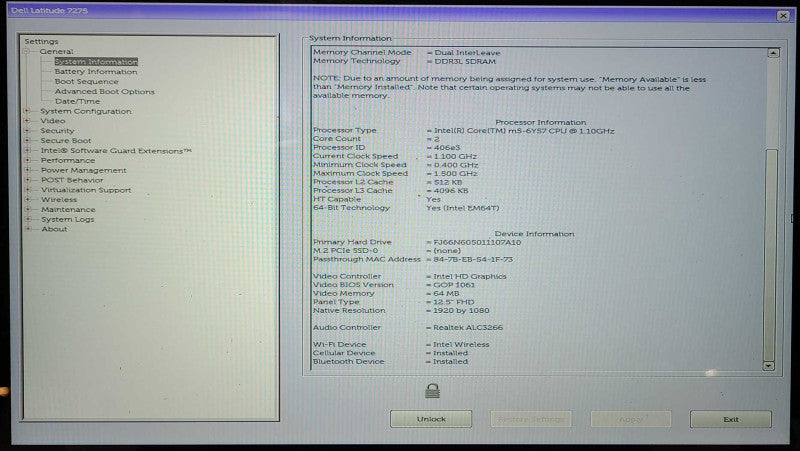This screenshot has height=451, width=800.
Task: Select Advanced Boot Options
Action: click(x=105, y=91)
